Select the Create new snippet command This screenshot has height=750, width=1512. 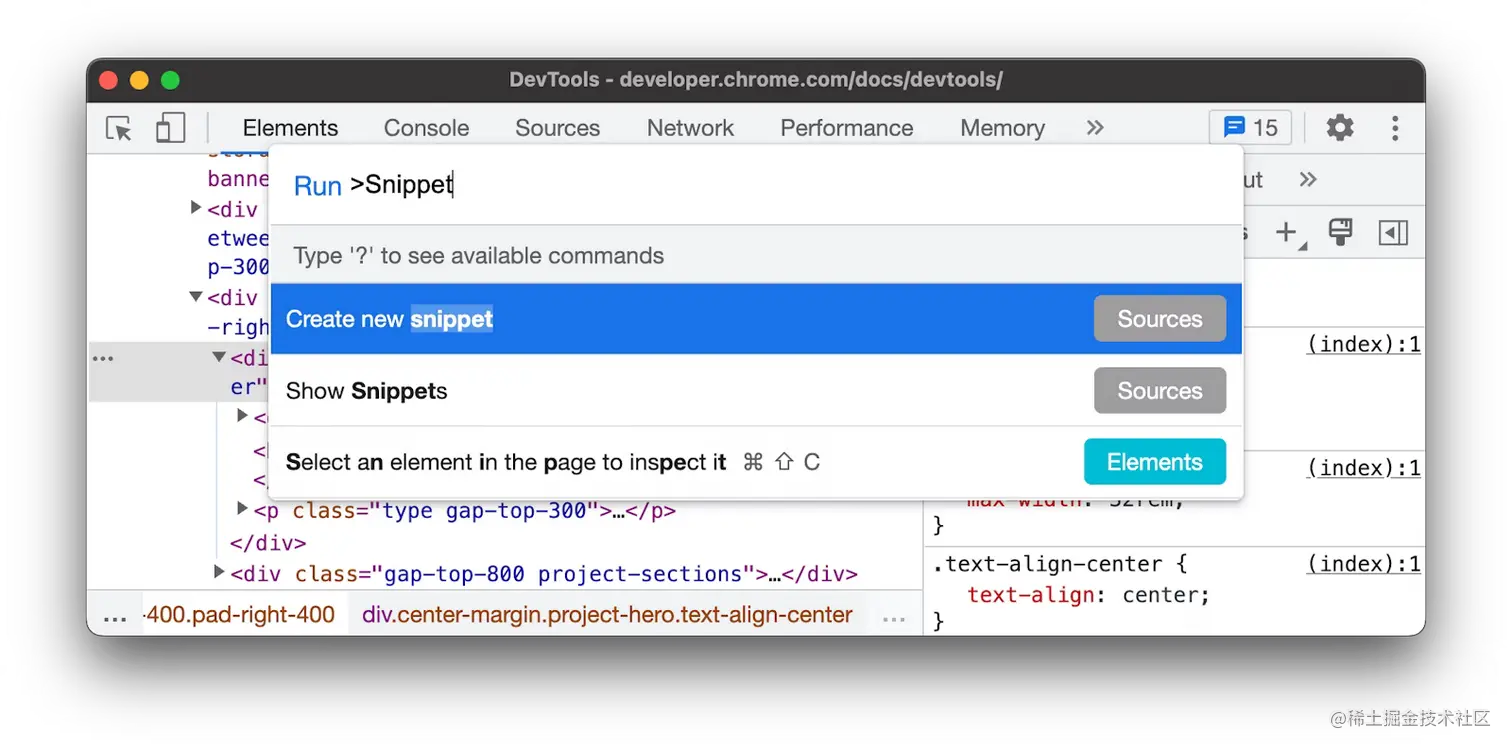click(755, 319)
